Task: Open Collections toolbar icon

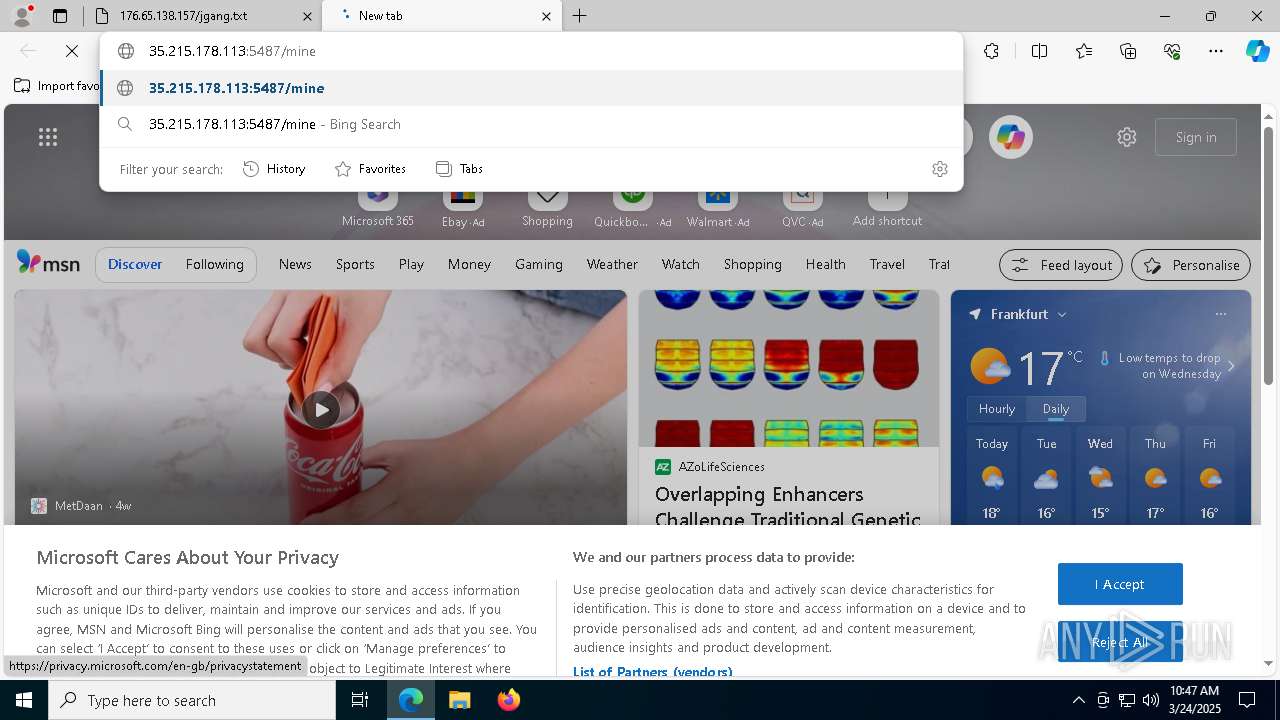Action: point(1128,51)
